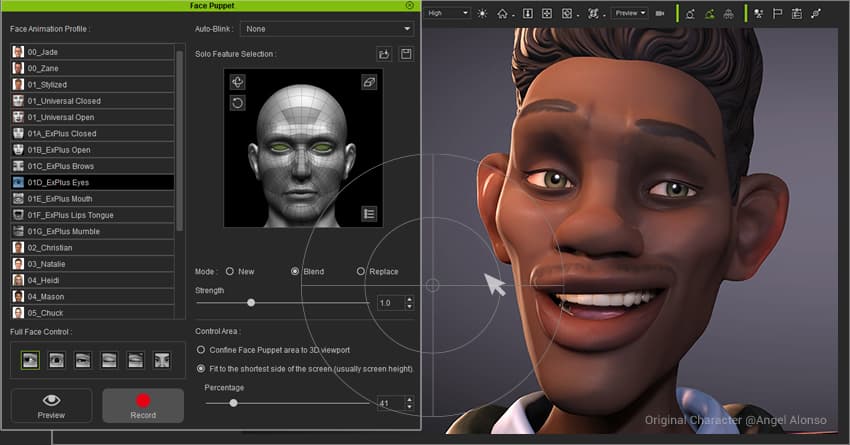This screenshot has height=445, width=850.
Task: Click the flag icon in top toolbar
Action: tap(777, 14)
